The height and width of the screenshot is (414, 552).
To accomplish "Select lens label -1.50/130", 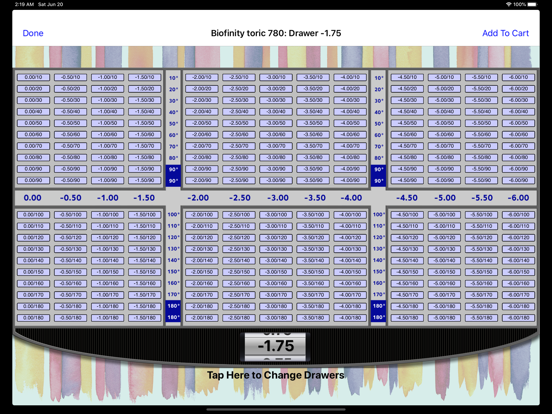I will tap(144, 249).
